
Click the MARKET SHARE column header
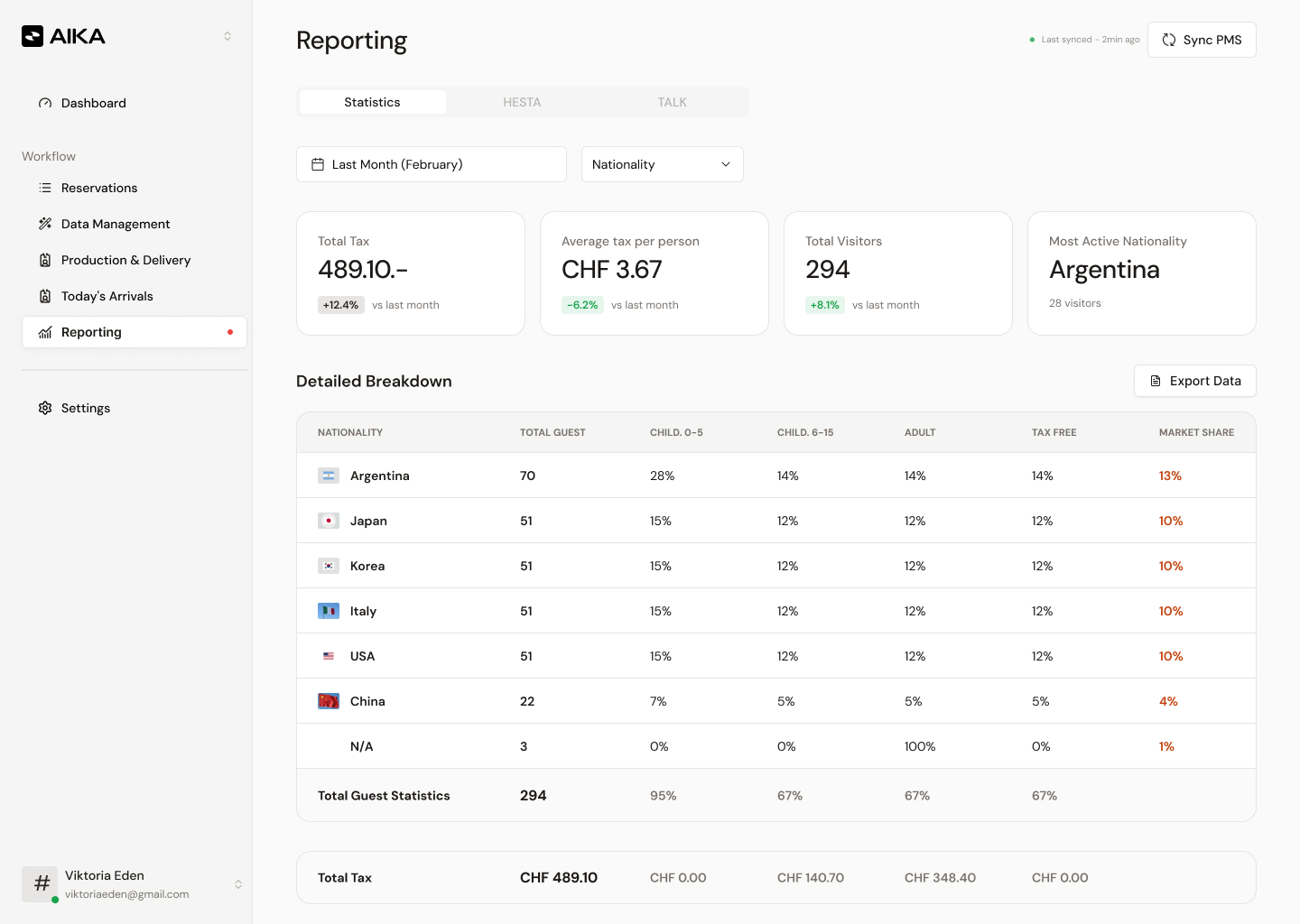click(x=1196, y=432)
